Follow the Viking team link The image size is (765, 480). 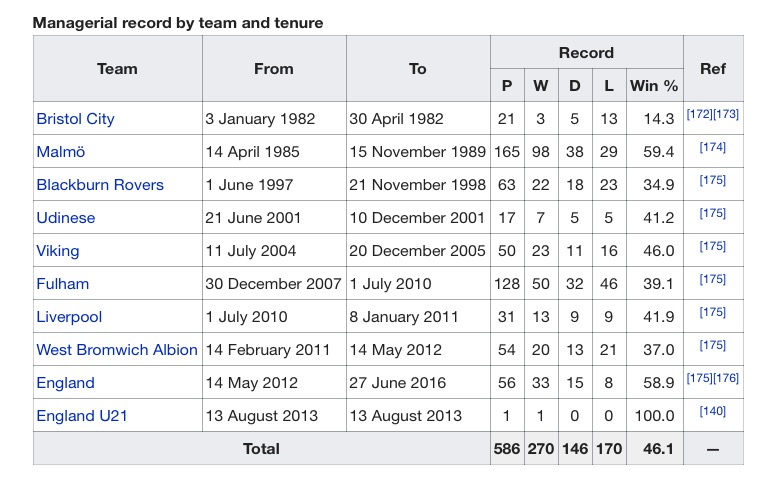(x=58, y=251)
